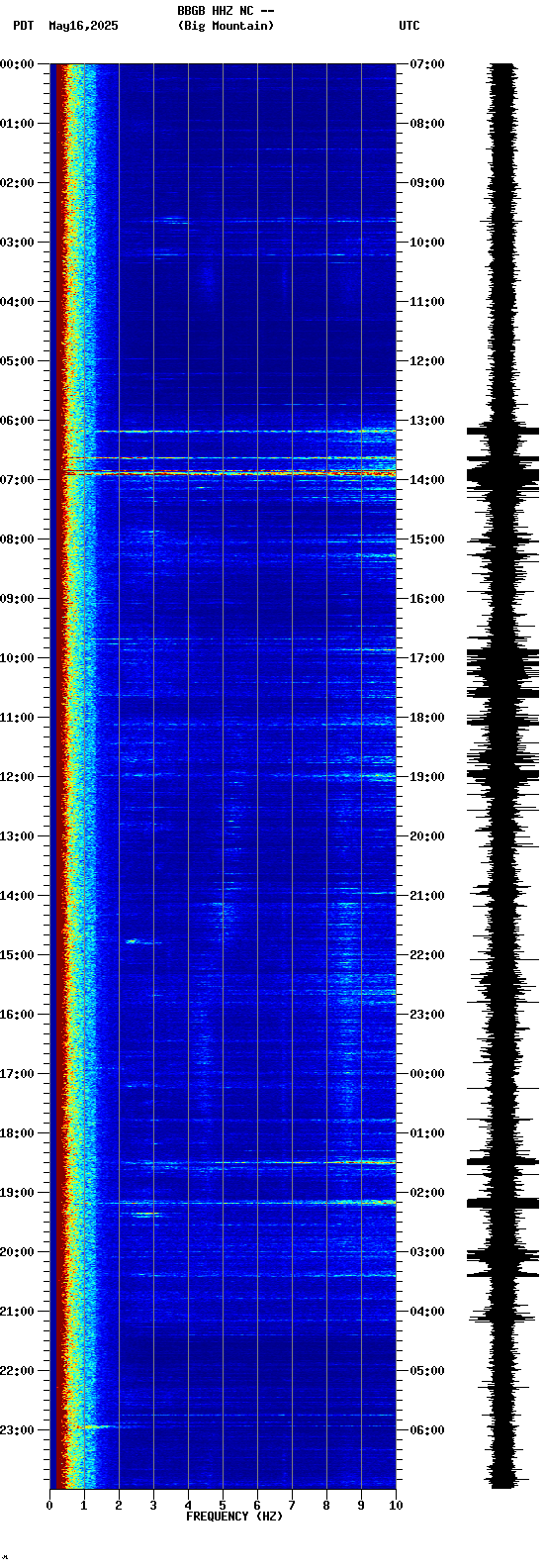
Task: Click UTC axis label 02:00 on right
Action: coord(427,1193)
